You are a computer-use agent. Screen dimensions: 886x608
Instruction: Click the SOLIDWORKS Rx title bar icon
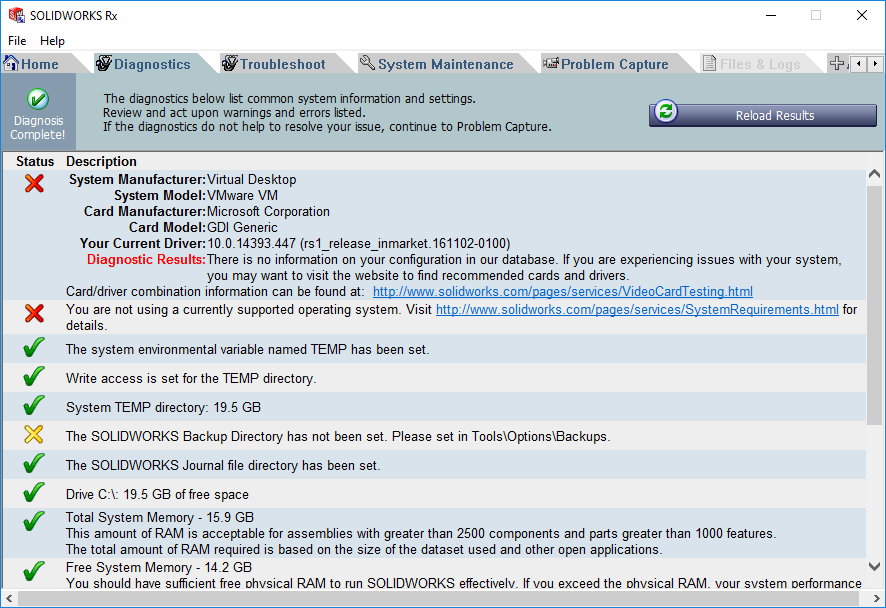[x=16, y=15]
